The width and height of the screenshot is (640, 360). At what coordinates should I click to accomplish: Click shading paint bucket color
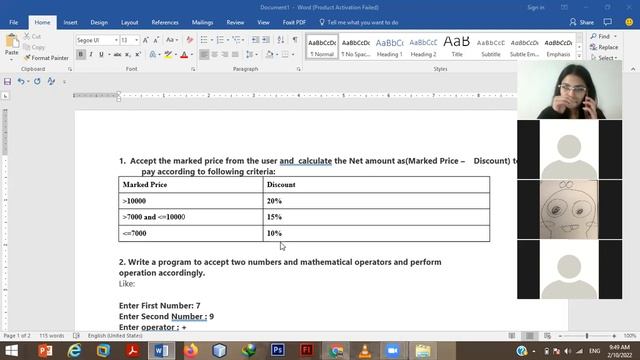pyautogui.click(x=269, y=54)
